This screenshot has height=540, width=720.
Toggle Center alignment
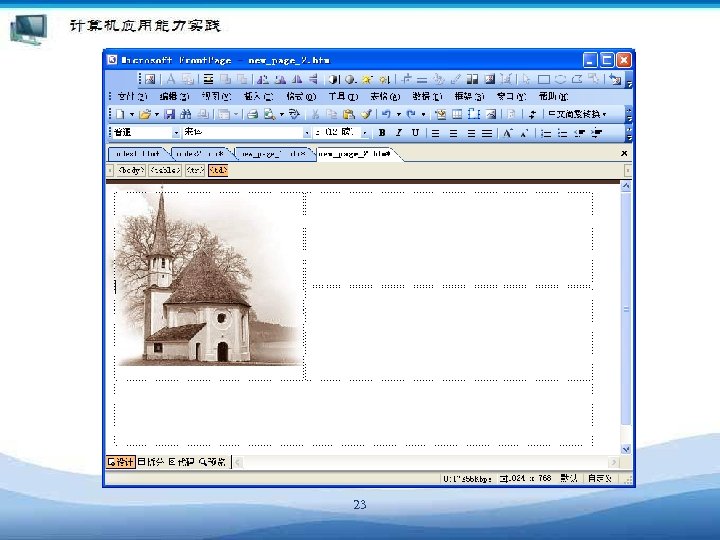(454, 133)
